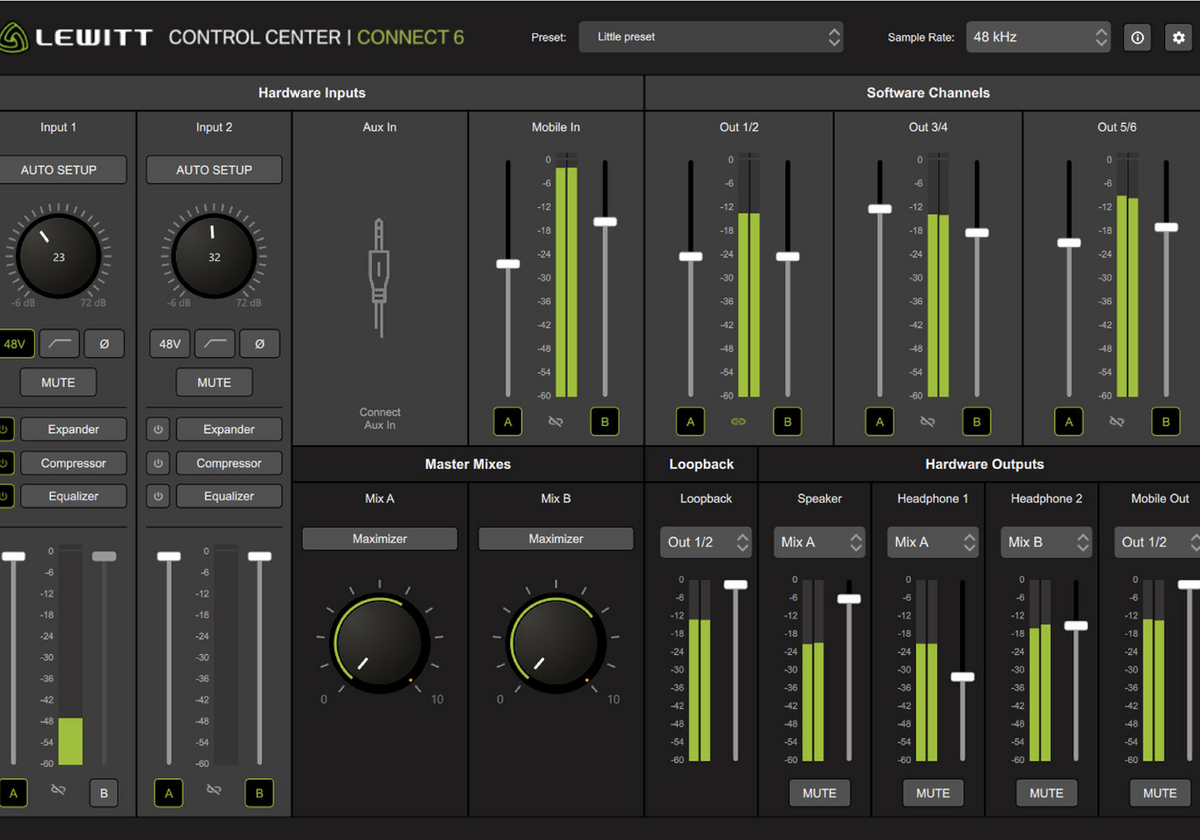1200x840 pixels.
Task: Enable Input 1 low-cut filter icon
Action: tap(60, 344)
